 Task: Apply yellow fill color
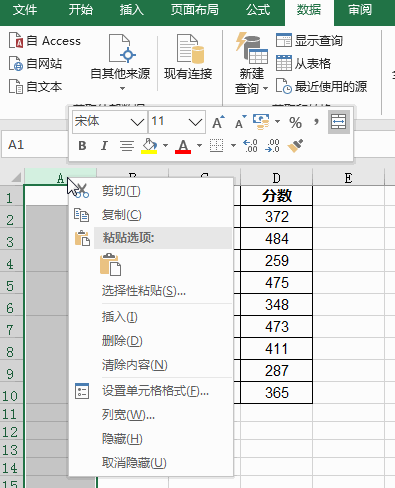point(149,146)
